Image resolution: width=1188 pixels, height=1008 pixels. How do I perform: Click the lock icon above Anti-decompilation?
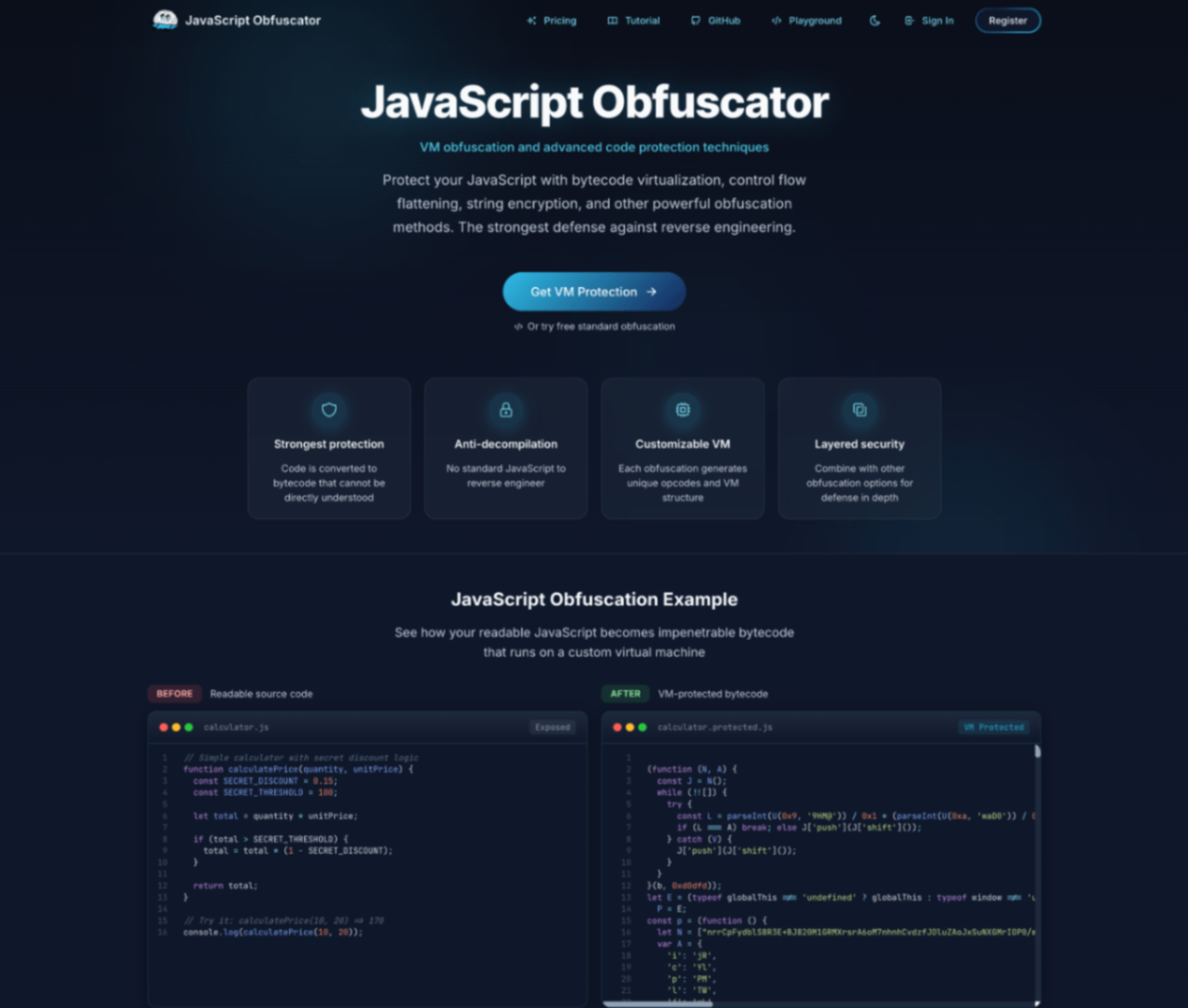click(x=506, y=410)
